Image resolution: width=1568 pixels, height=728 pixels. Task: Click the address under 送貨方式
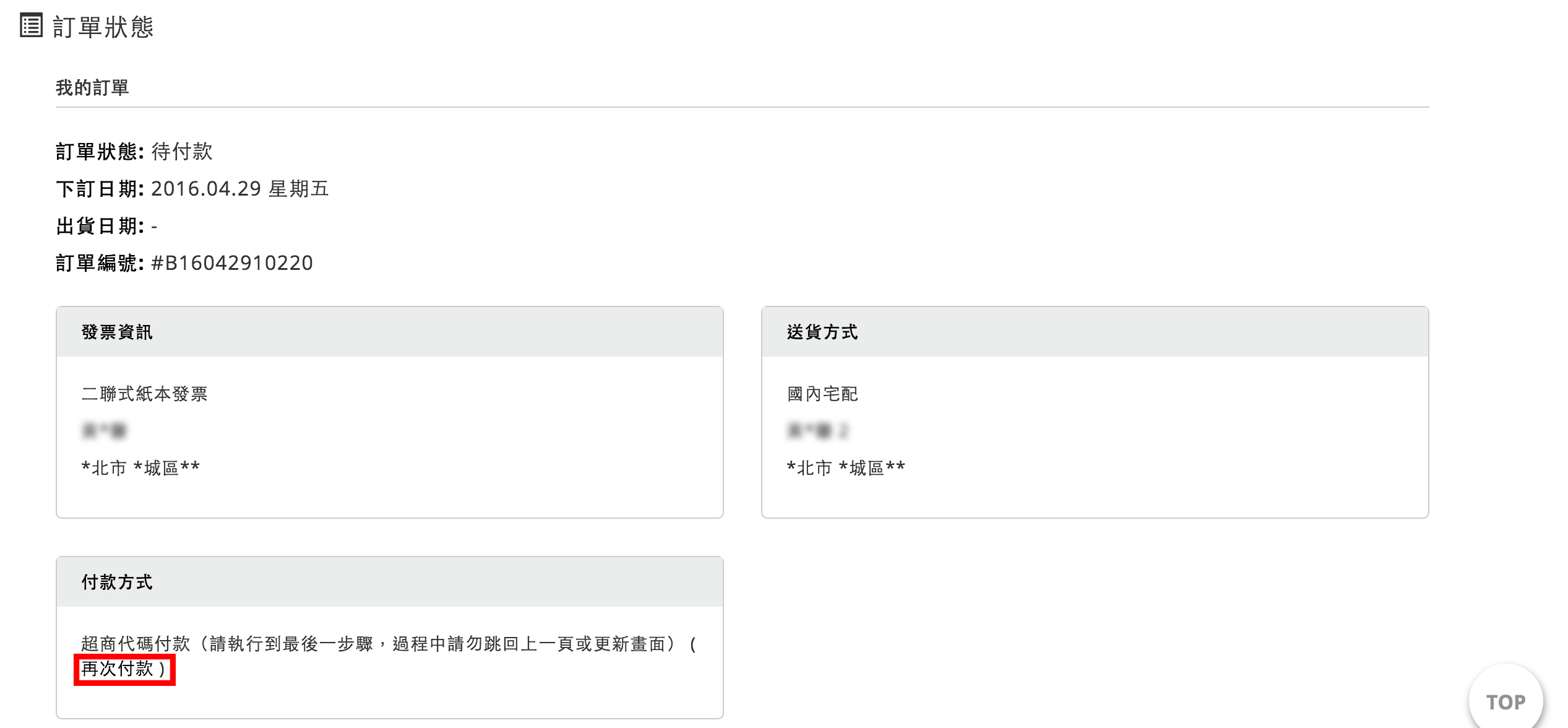[846, 467]
